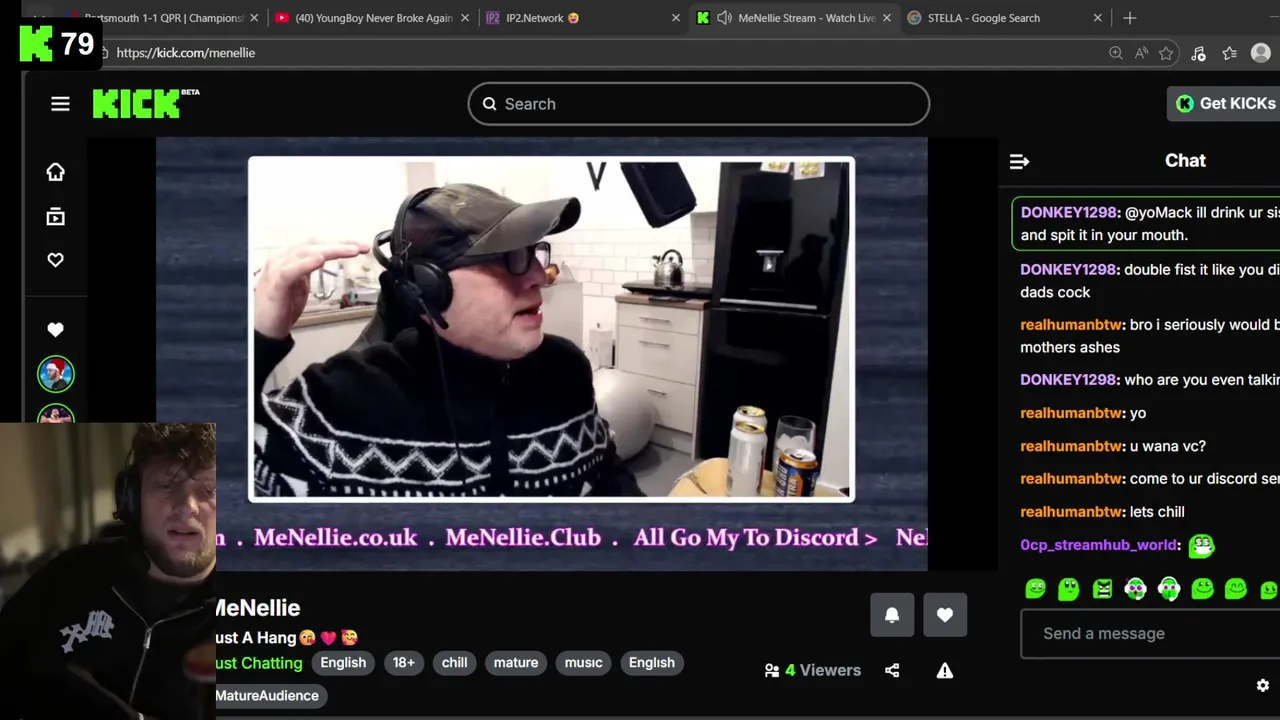
Task: Follow MeNellie using the heart button
Action: click(x=945, y=616)
